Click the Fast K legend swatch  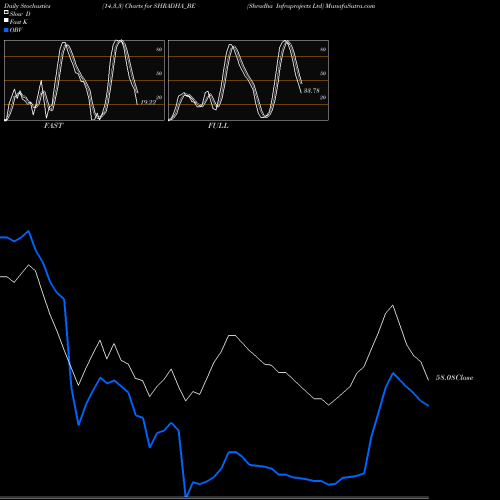point(6,20)
